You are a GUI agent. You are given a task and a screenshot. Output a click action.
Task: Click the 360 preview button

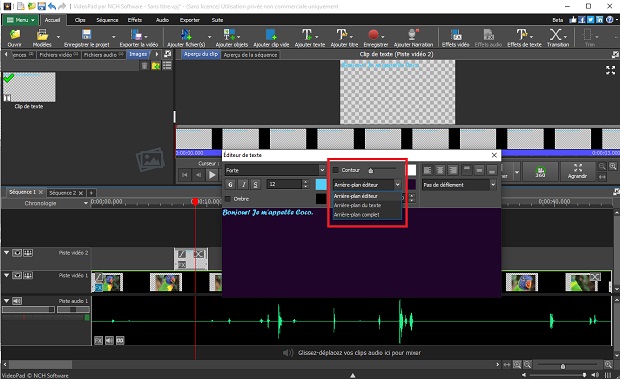(540, 172)
